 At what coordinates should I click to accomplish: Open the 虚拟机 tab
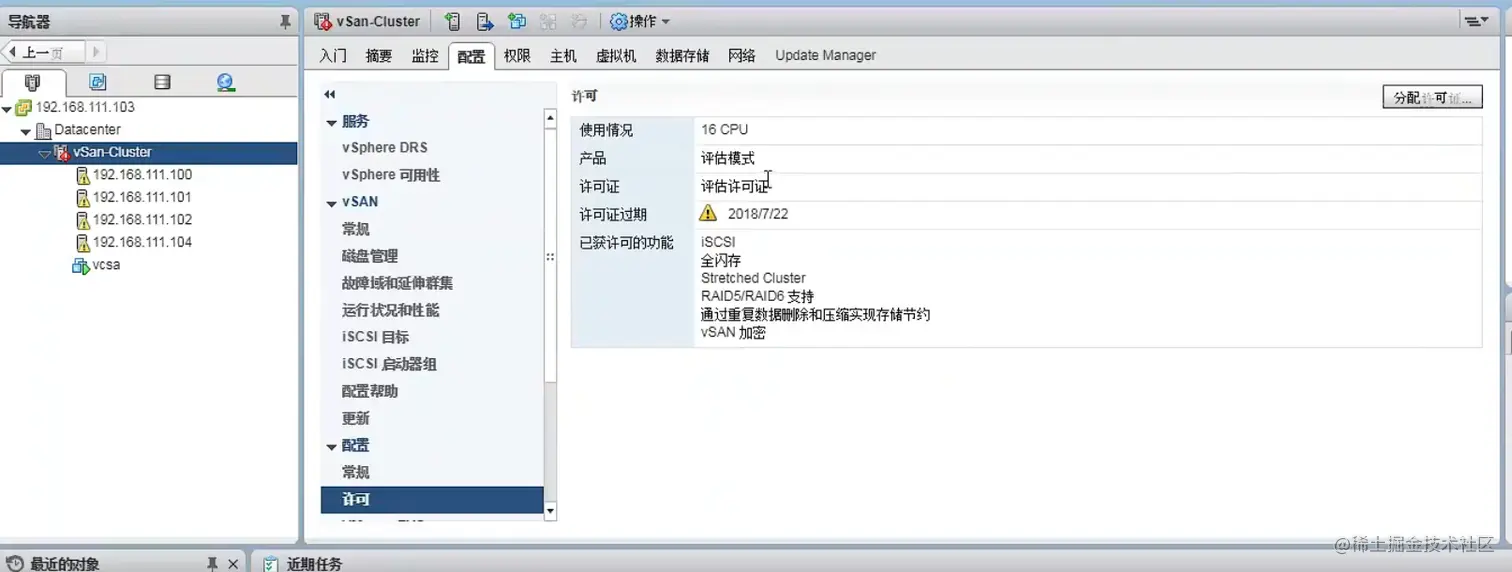point(616,56)
